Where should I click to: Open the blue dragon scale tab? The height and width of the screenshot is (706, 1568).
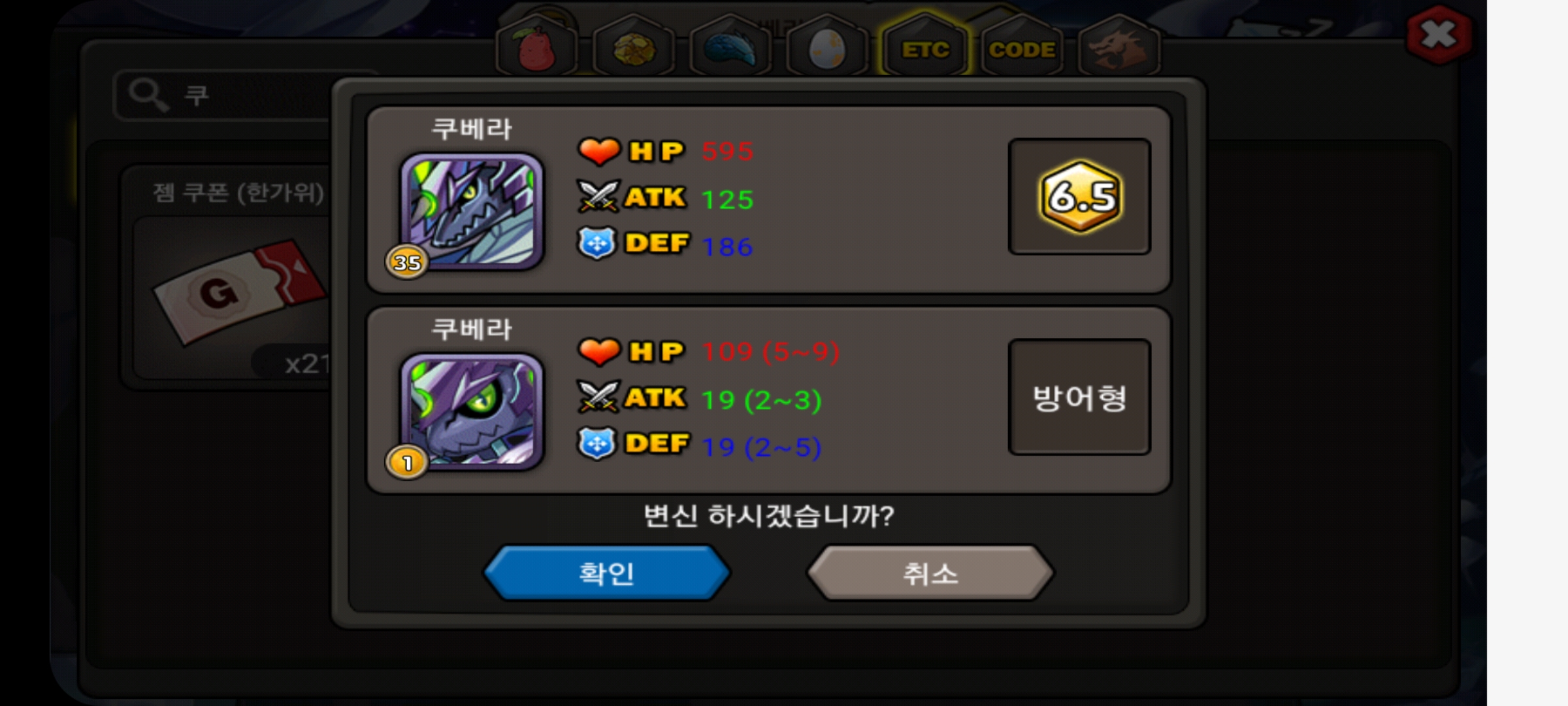pos(730,48)
